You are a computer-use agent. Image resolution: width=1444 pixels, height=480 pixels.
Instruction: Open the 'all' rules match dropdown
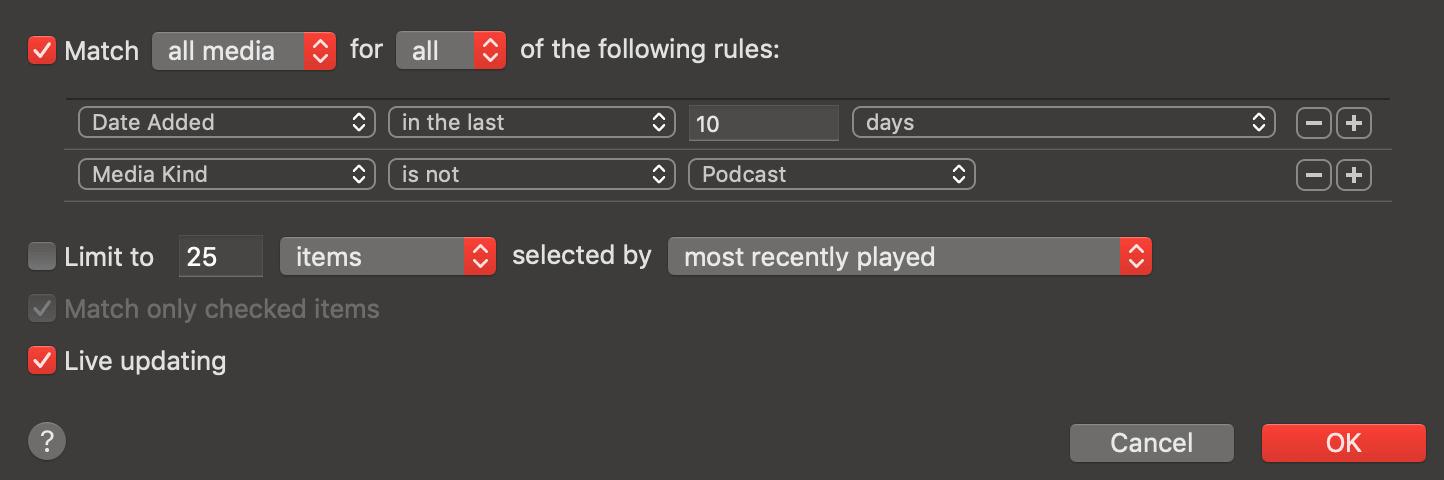tap(450, 51)
